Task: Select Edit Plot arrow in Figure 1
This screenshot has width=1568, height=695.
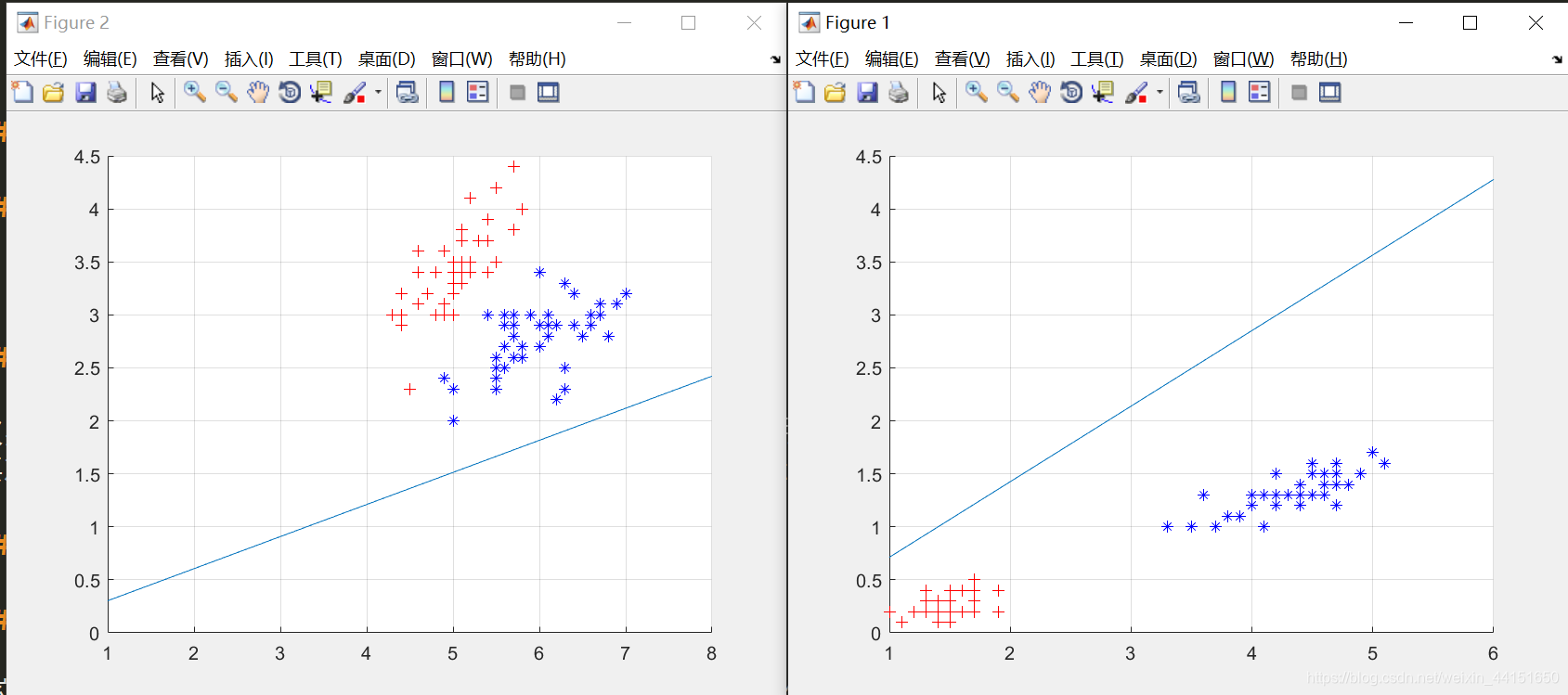Action: point(940,92)
